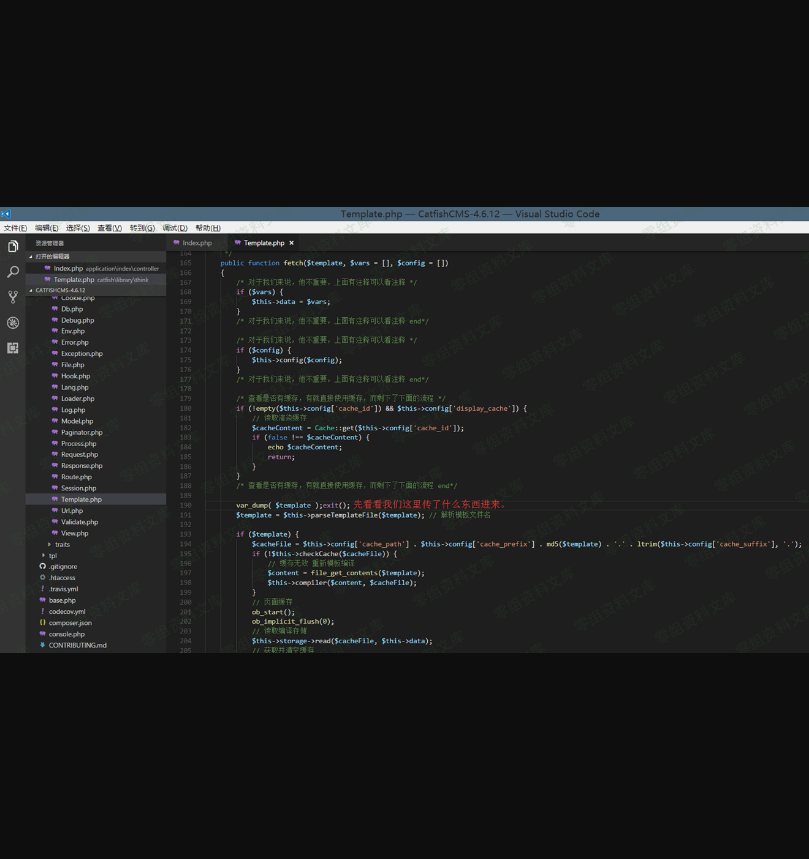
Task: Collapse the CATFISHCMS-4.6.12 project section
Action: (60, 290)
